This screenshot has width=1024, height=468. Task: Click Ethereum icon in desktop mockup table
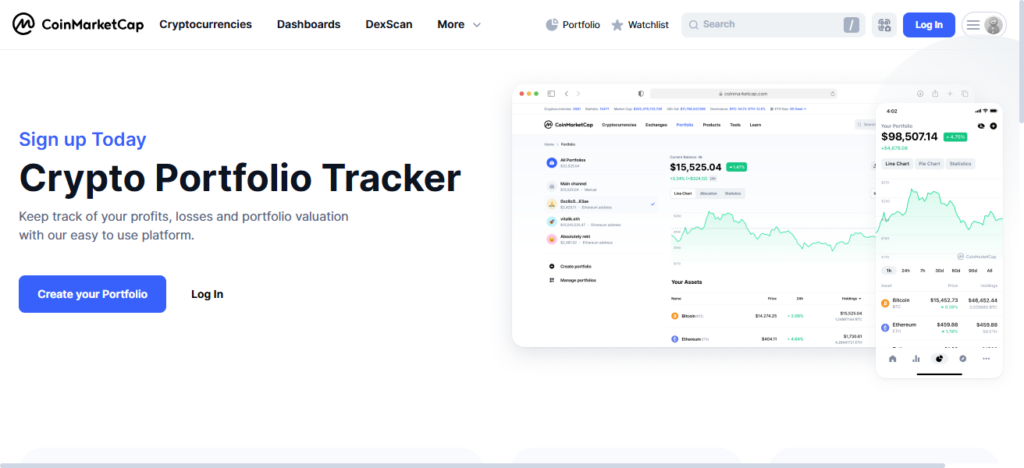pyautogui.click(x=675, y=339)
